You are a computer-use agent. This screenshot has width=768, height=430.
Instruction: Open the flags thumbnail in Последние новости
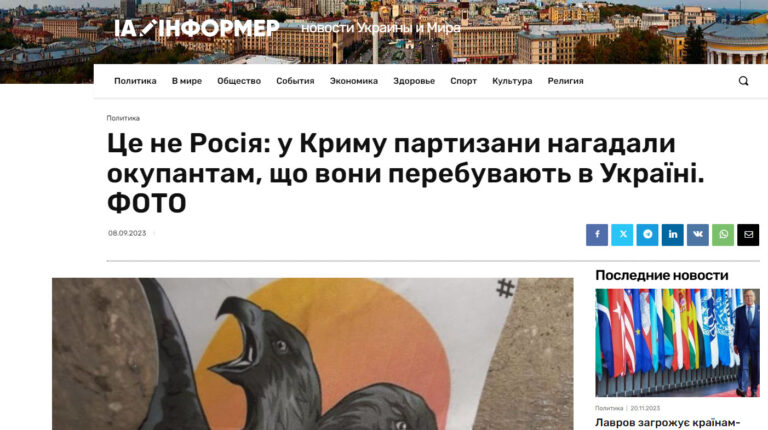[x=677, y=342]
